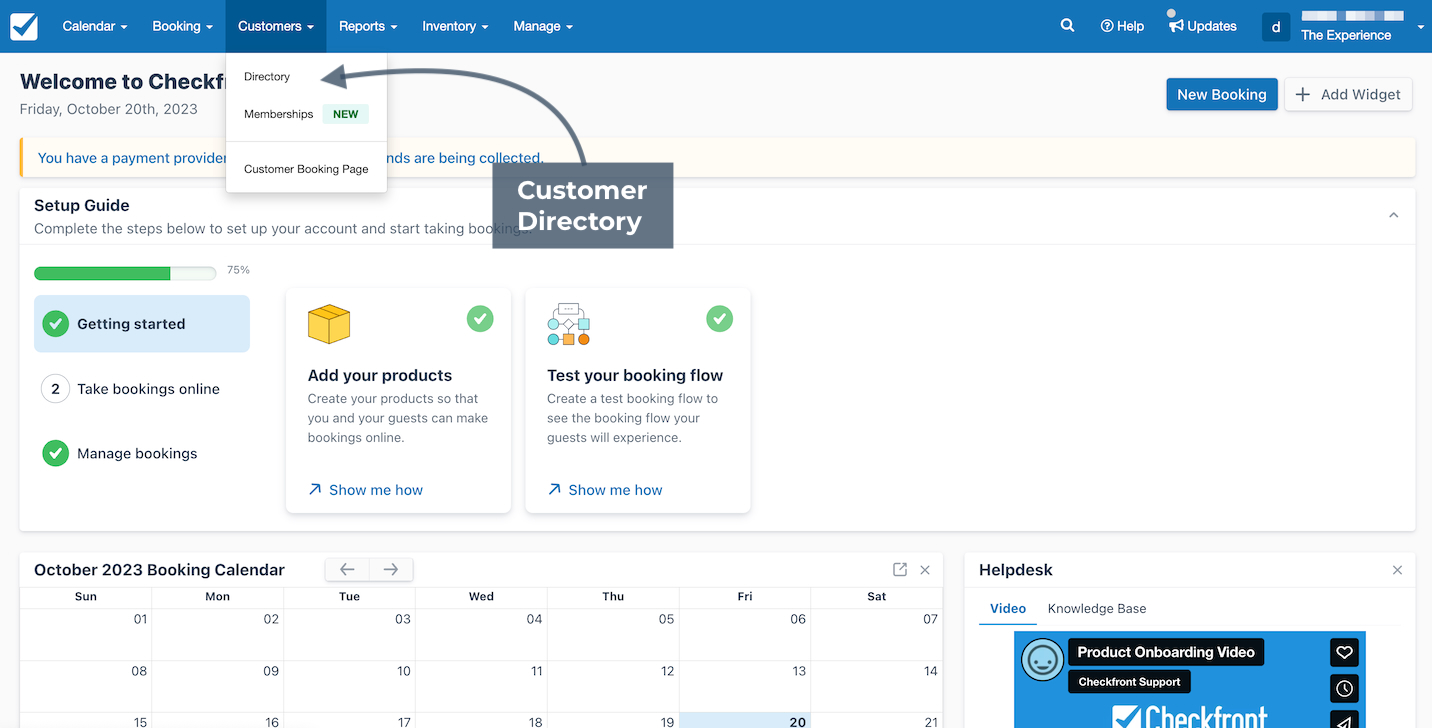1432x728 pixels.
Task: Click the Checkfront Support channel label
Action: [1129, 682]
